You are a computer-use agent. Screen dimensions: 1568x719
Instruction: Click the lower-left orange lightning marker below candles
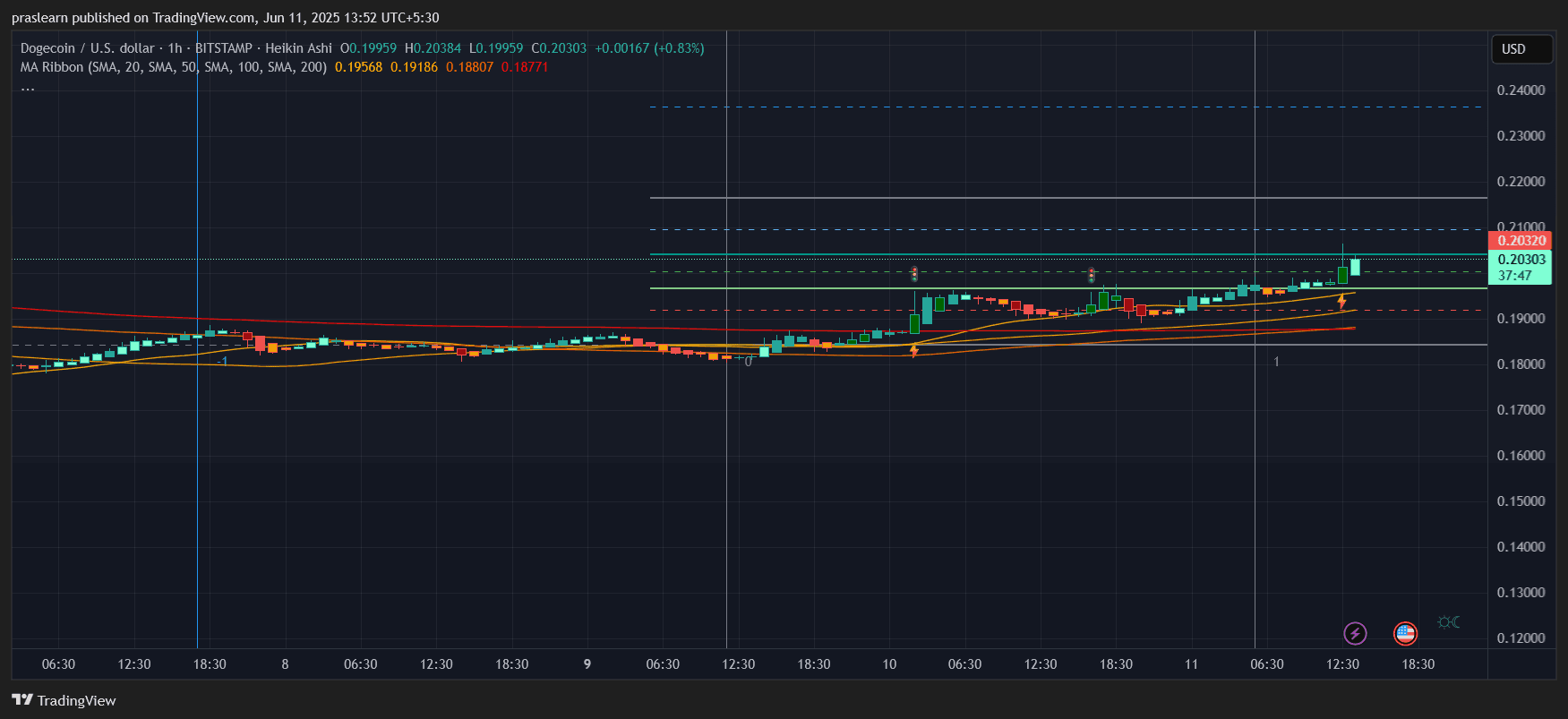click(x=914, y=350)
